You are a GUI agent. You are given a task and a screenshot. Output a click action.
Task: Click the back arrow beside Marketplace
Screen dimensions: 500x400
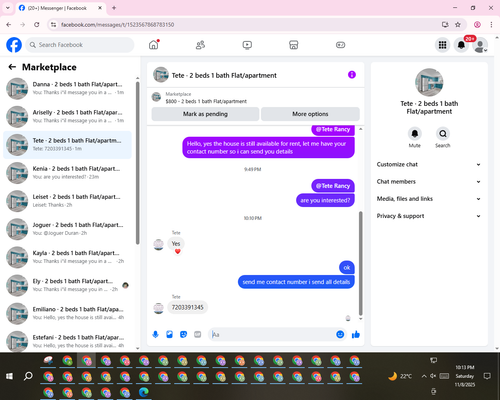coord(12,67)
